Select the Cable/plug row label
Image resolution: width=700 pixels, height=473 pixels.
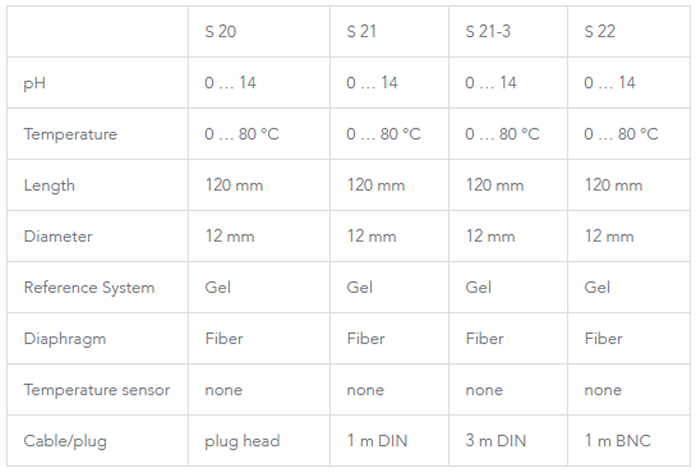click(65, 440)
